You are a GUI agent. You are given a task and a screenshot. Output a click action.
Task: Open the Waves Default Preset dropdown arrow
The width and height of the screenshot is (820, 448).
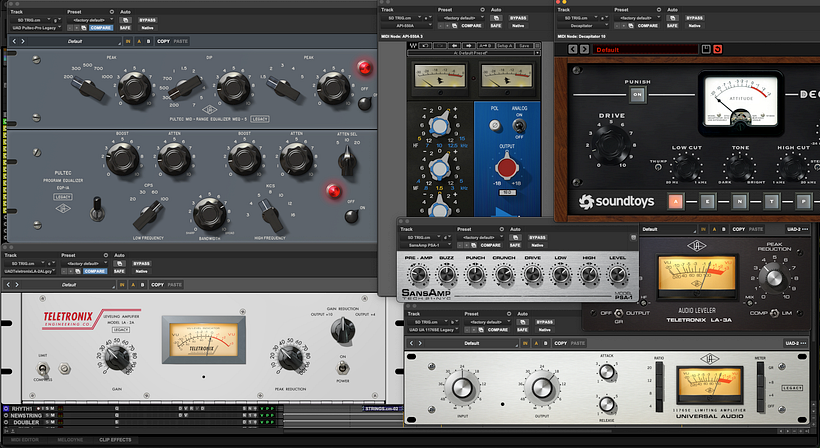click(537, 53)
